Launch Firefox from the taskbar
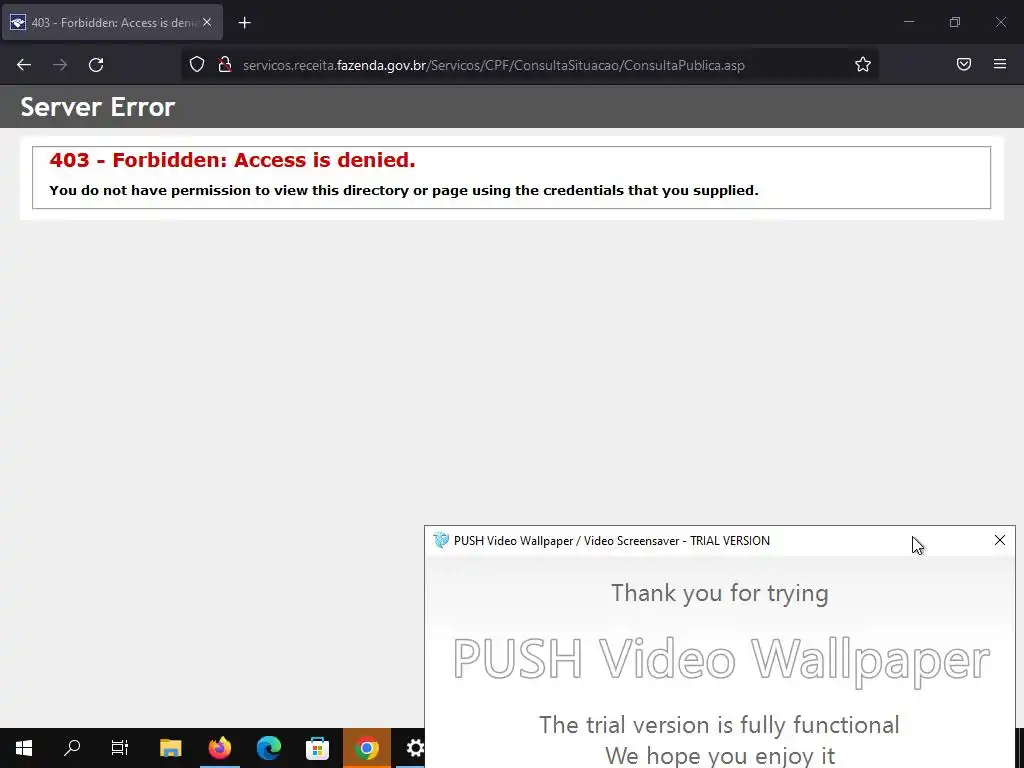 tap(219, 748)
